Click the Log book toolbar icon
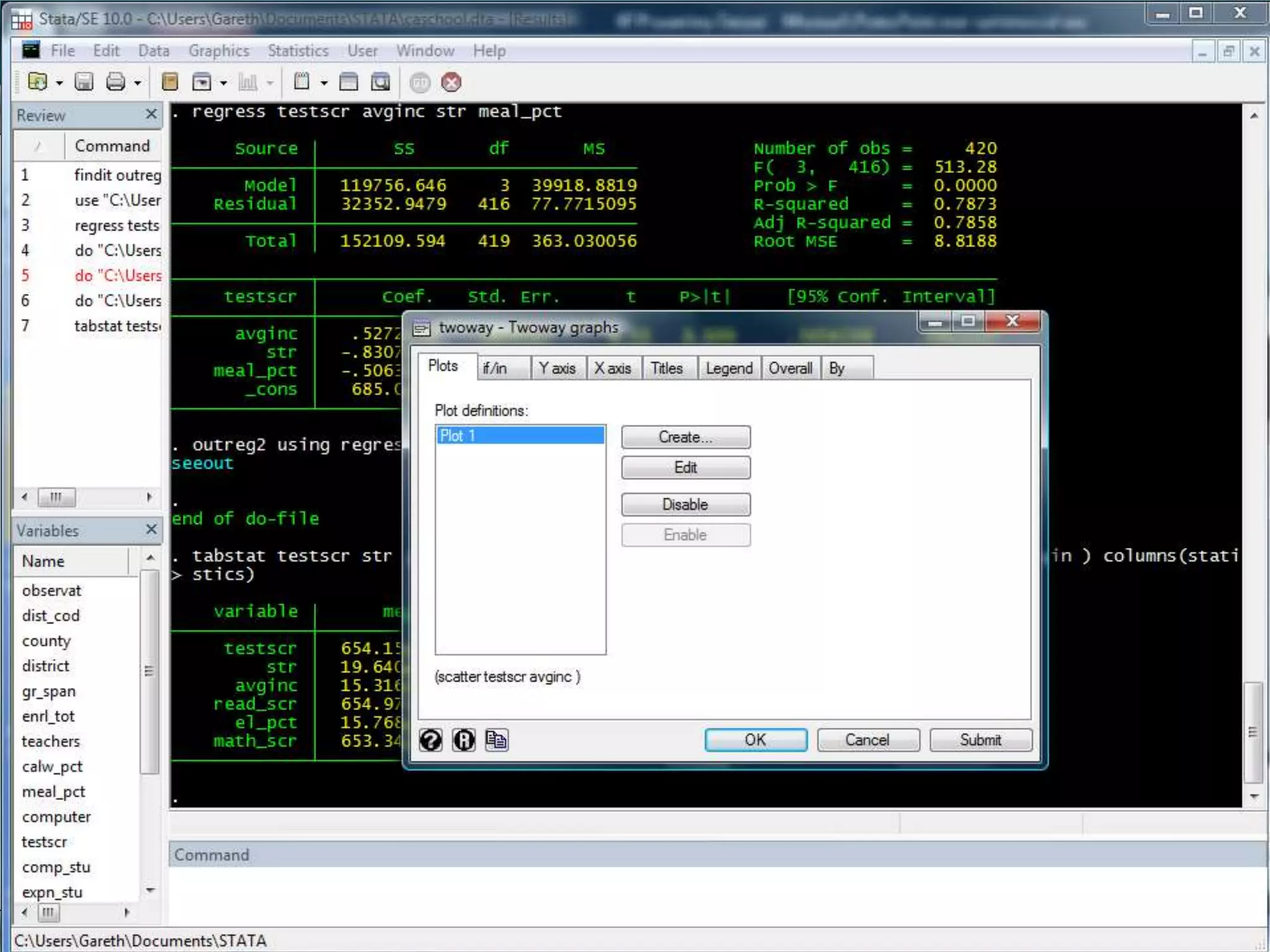 click(x=169, y=82)
